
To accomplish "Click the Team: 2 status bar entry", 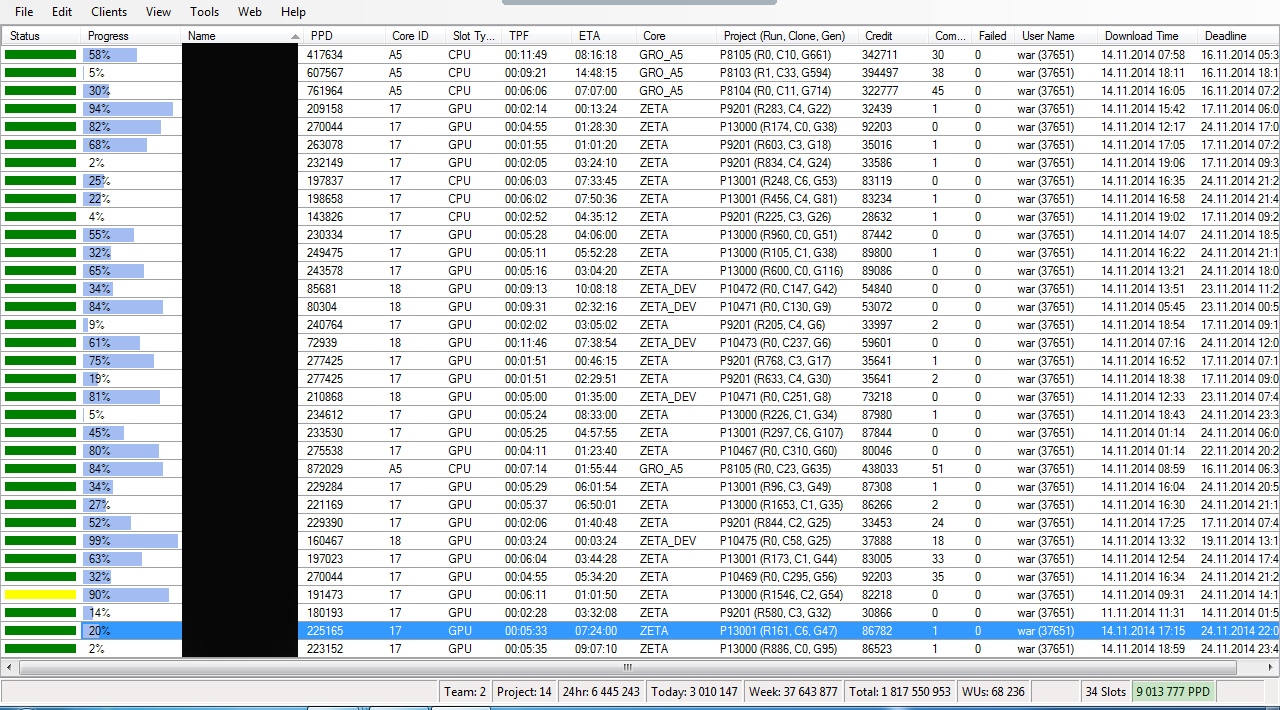I will pyautogui.click(x=465, y=692).
